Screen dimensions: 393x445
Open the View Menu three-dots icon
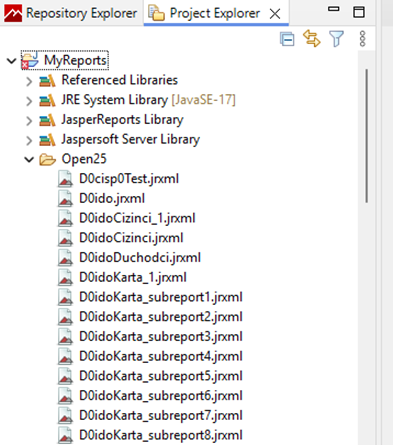[363, 39]
